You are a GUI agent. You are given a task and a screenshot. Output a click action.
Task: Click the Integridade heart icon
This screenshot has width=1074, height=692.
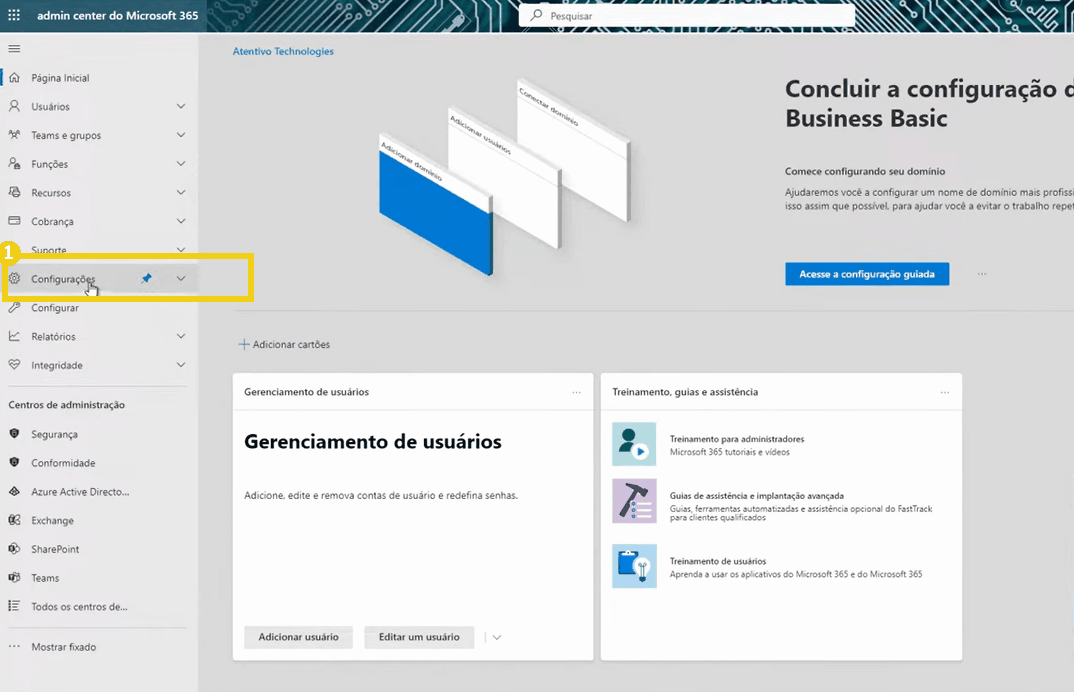click(x=14, y=365)
